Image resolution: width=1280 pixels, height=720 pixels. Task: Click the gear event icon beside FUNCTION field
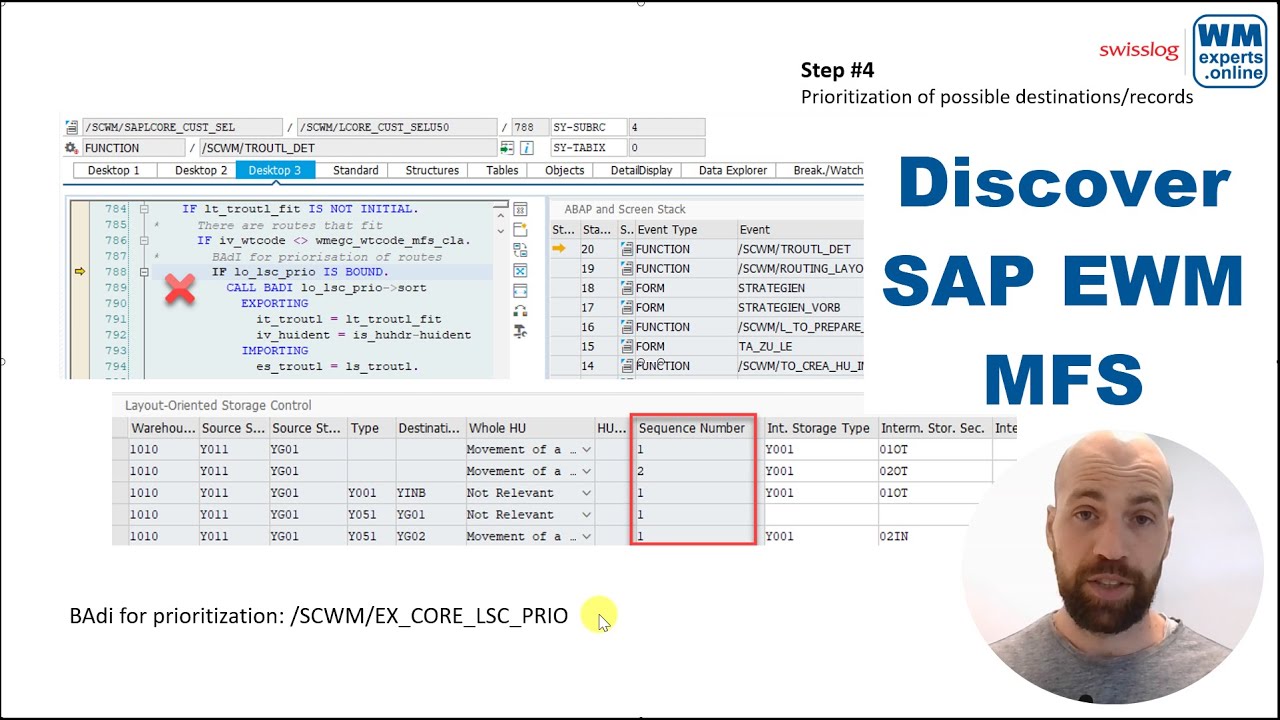click(71, 148)
